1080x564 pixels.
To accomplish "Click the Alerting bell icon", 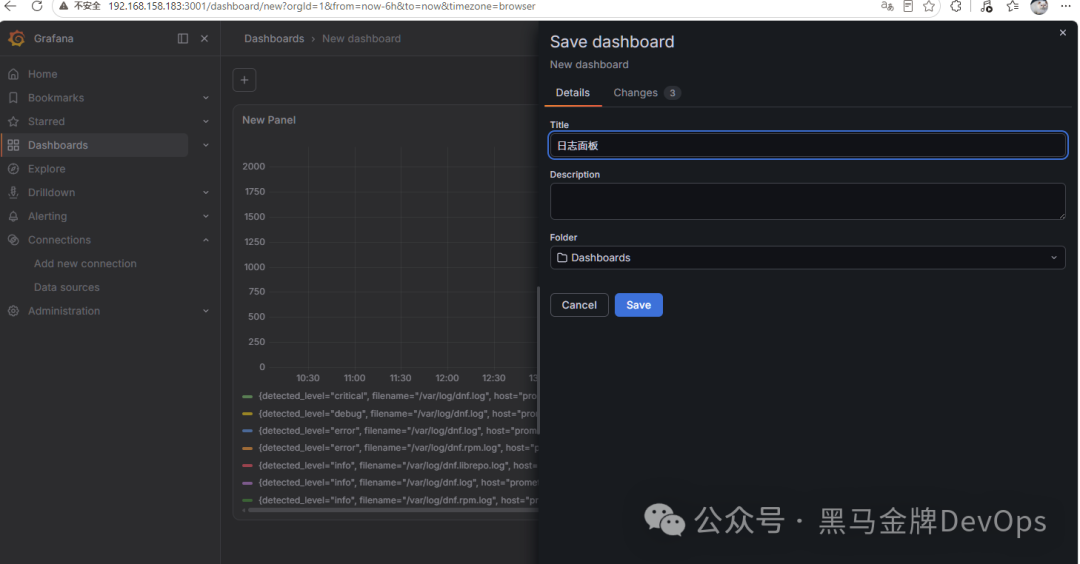I will pyautogui.click(x=13, y=216).
